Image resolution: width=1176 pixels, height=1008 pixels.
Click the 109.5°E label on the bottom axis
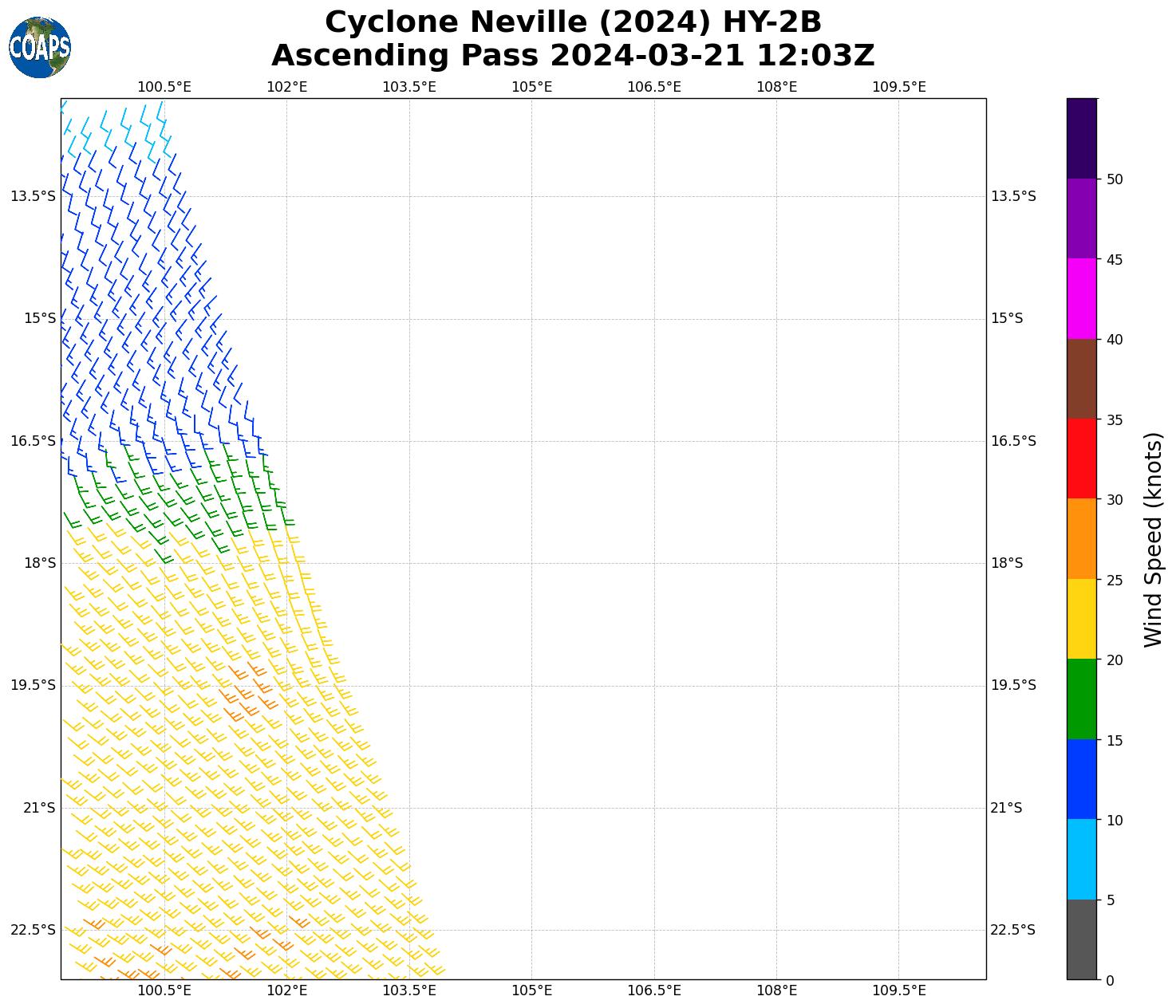(898, 990)
